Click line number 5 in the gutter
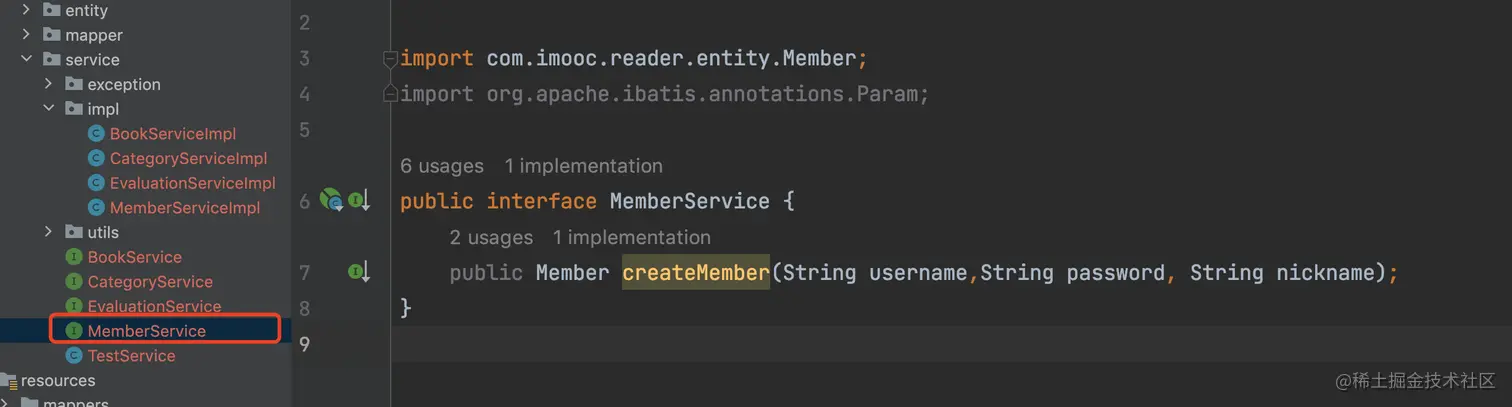 tap(304, 130)
